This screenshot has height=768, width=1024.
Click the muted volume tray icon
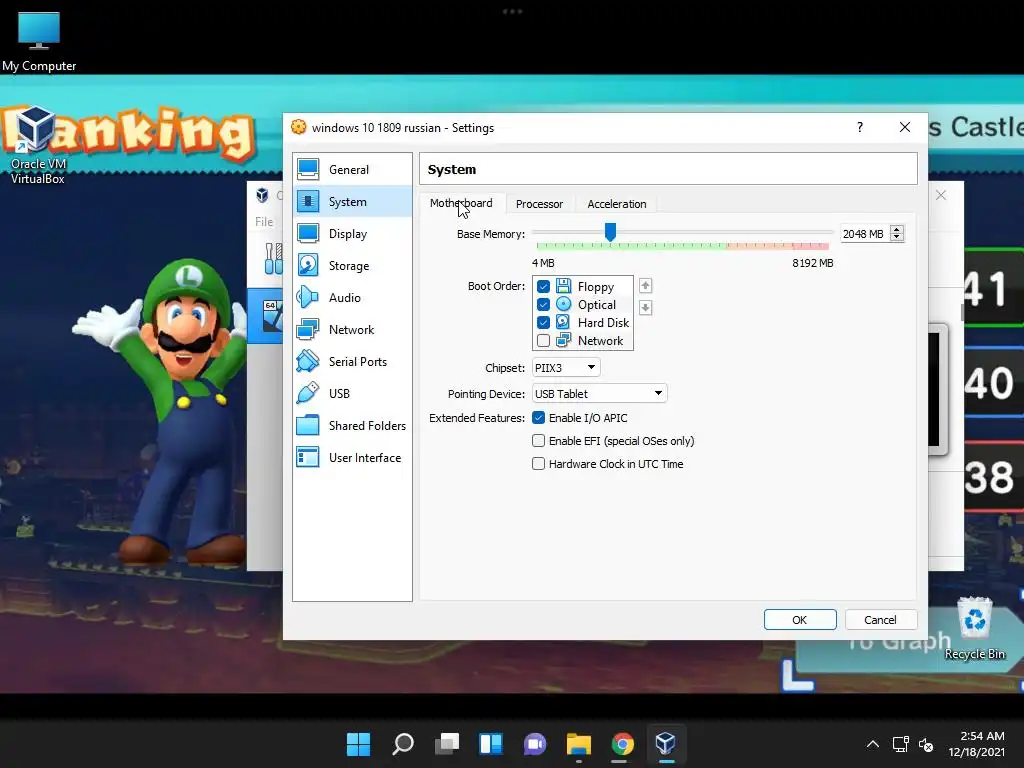pos(925,744)
